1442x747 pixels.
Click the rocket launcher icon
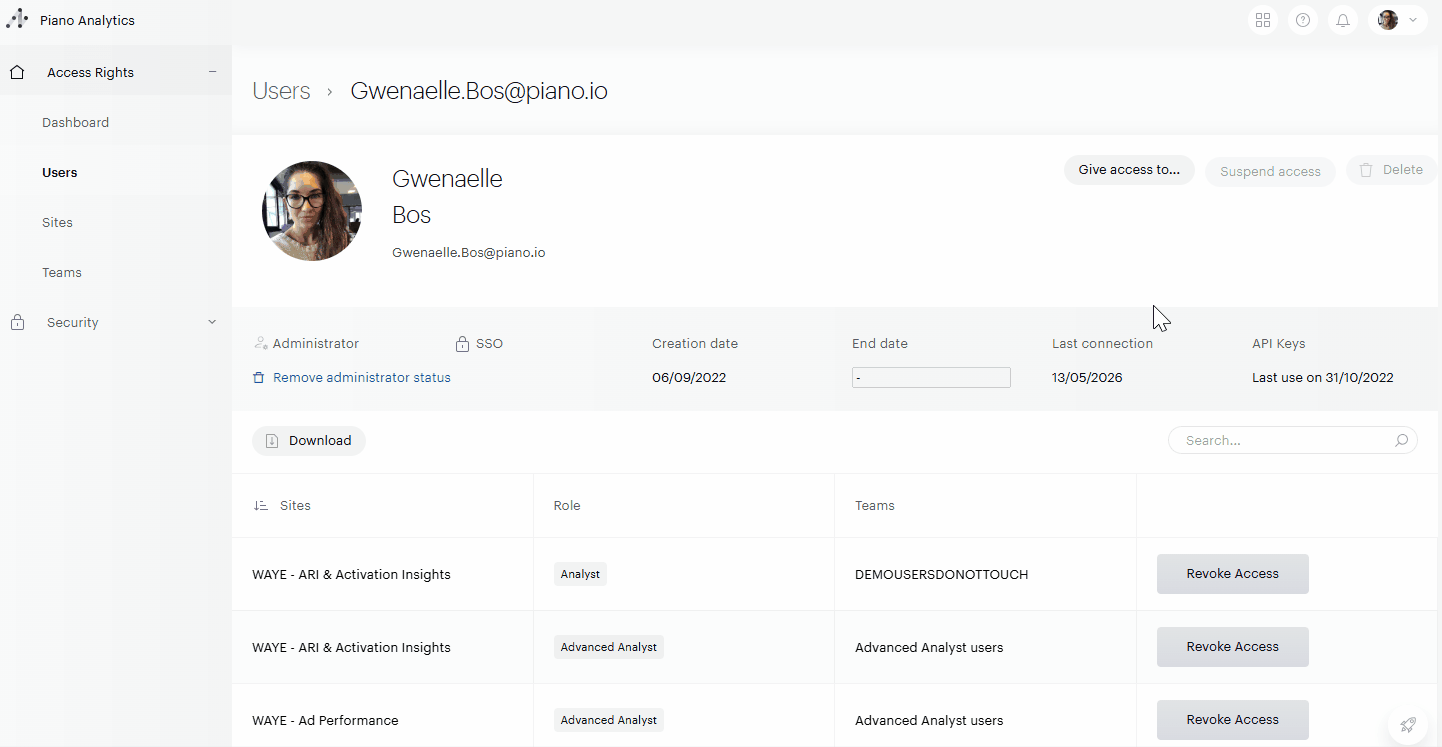(x=1408, y=725)
